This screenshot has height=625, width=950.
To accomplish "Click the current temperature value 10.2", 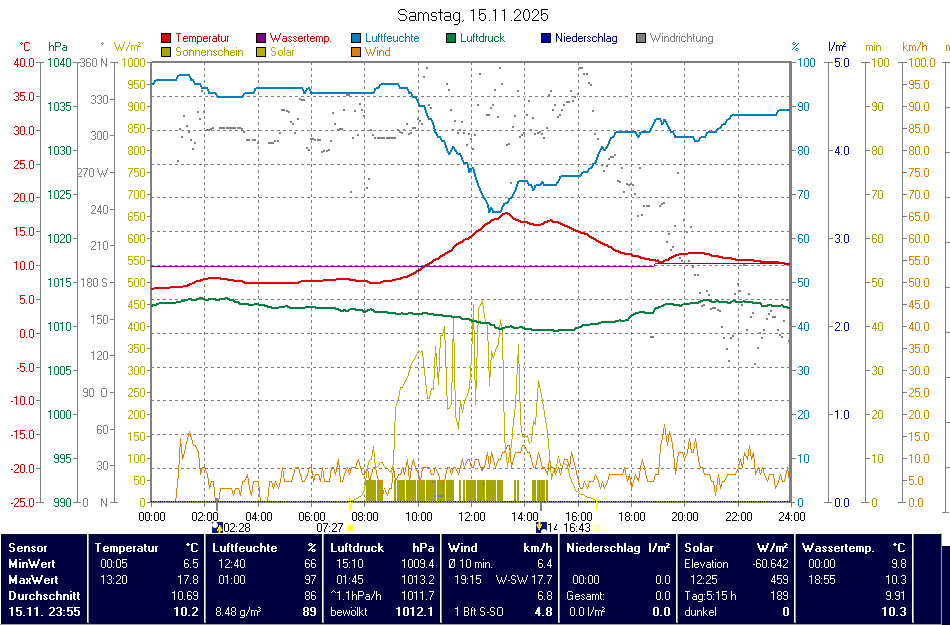I will click(186, 611).
